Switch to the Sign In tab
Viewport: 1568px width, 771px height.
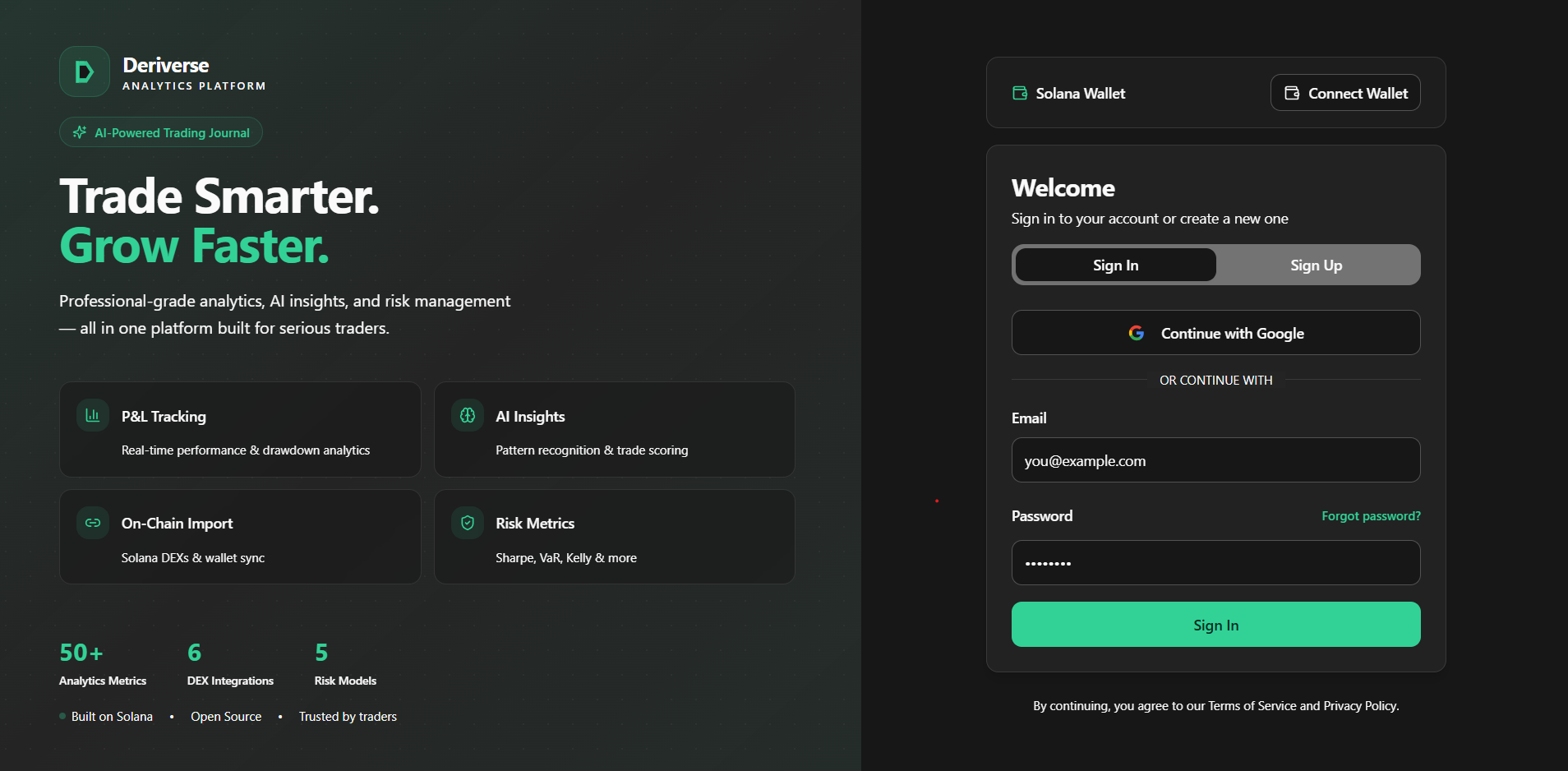click(x=1116, y=265)
